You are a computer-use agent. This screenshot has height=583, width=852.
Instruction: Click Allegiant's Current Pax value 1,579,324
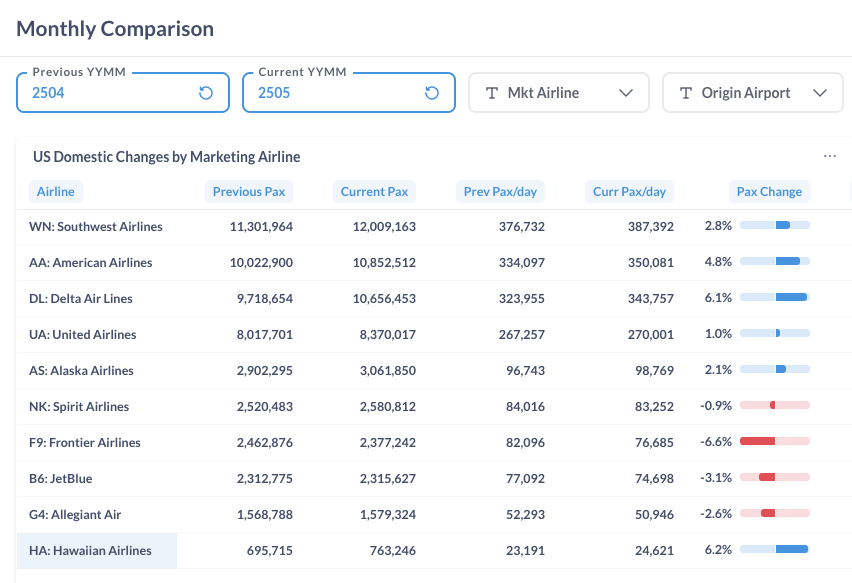(x=387, y=514)
